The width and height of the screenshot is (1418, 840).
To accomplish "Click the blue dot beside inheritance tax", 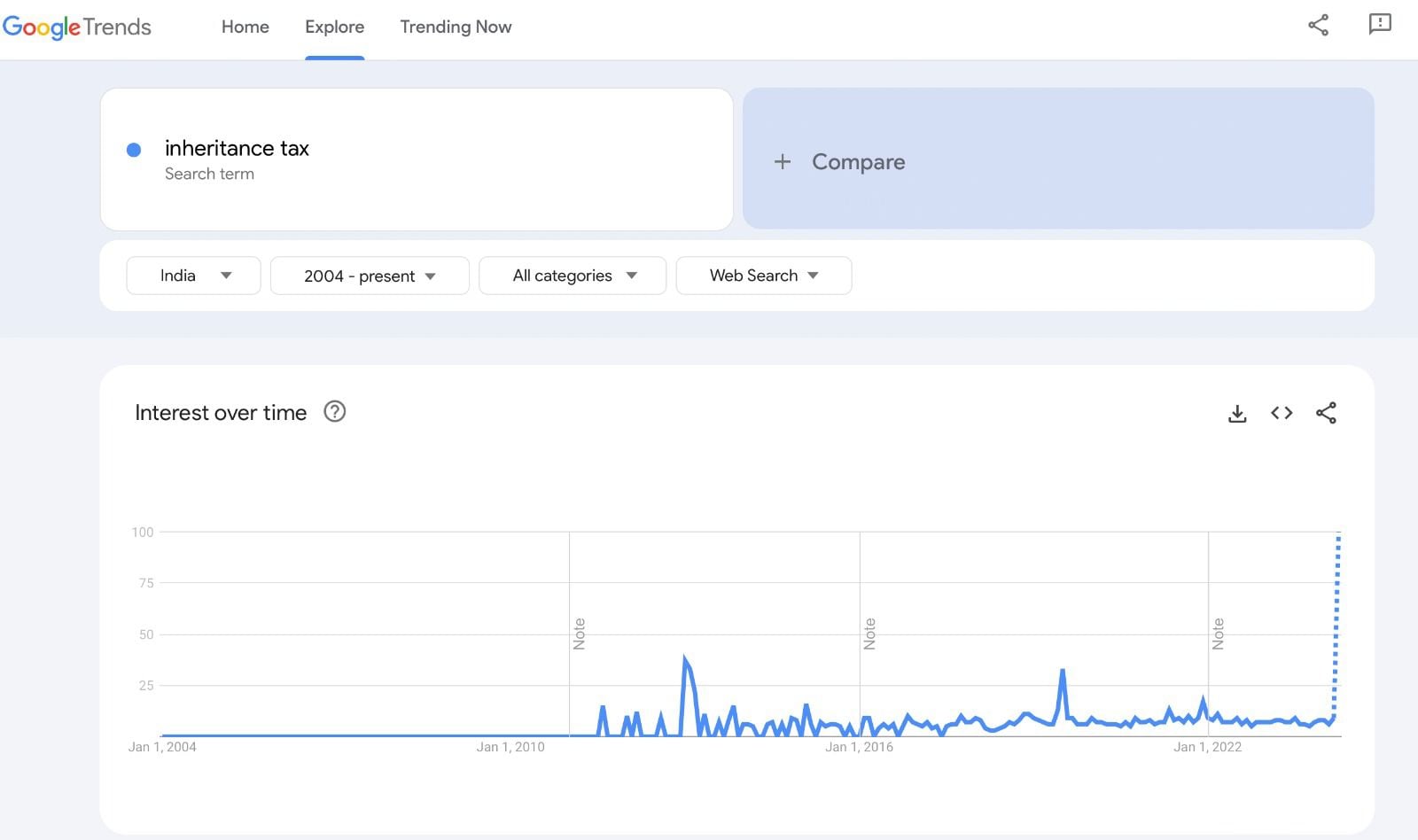I will click(134, 150).
